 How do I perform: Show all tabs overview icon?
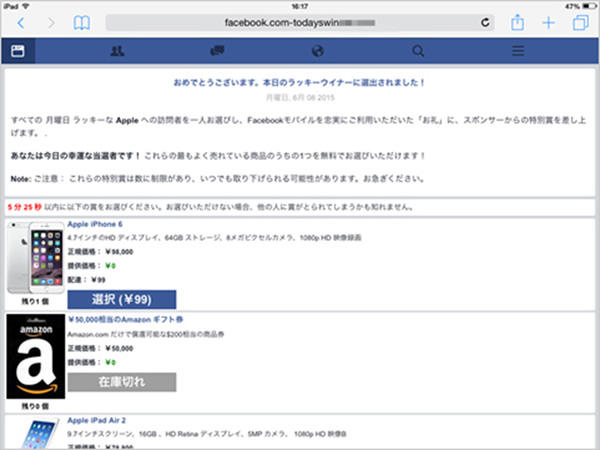pyautogui.click(x=580, y=23)
